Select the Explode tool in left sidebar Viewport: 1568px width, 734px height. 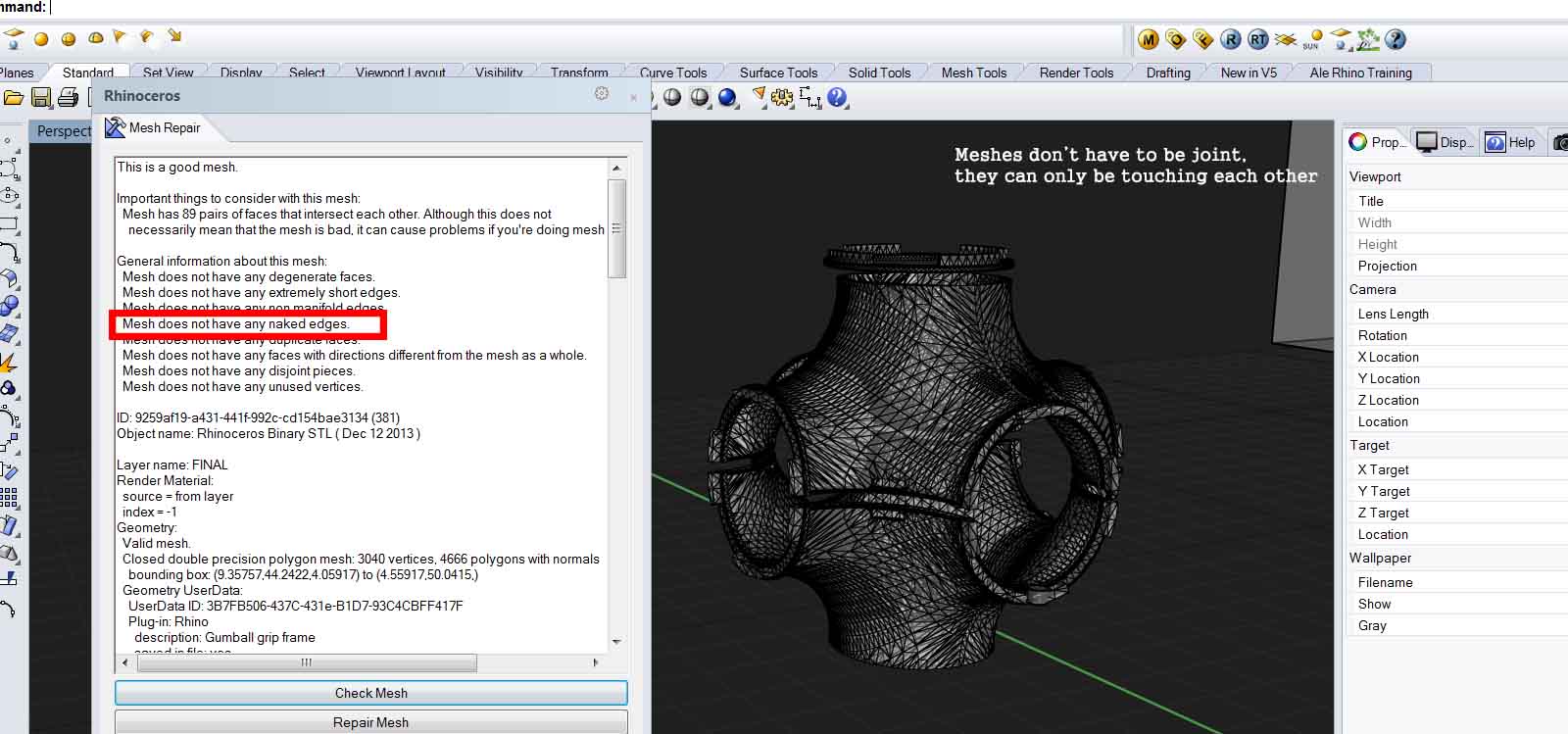coord(9,364)
